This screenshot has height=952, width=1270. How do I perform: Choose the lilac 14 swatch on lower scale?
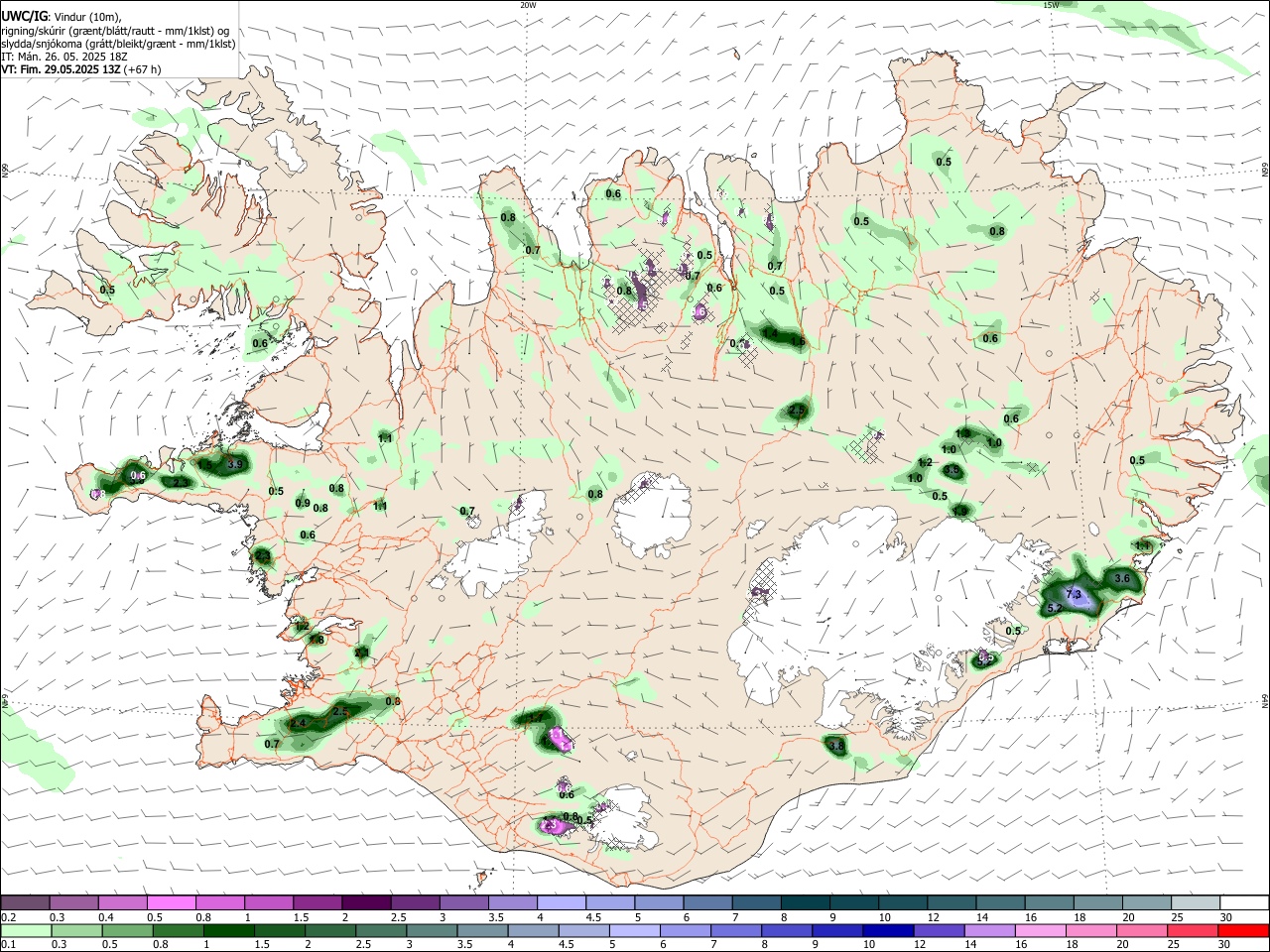(989, 930)
